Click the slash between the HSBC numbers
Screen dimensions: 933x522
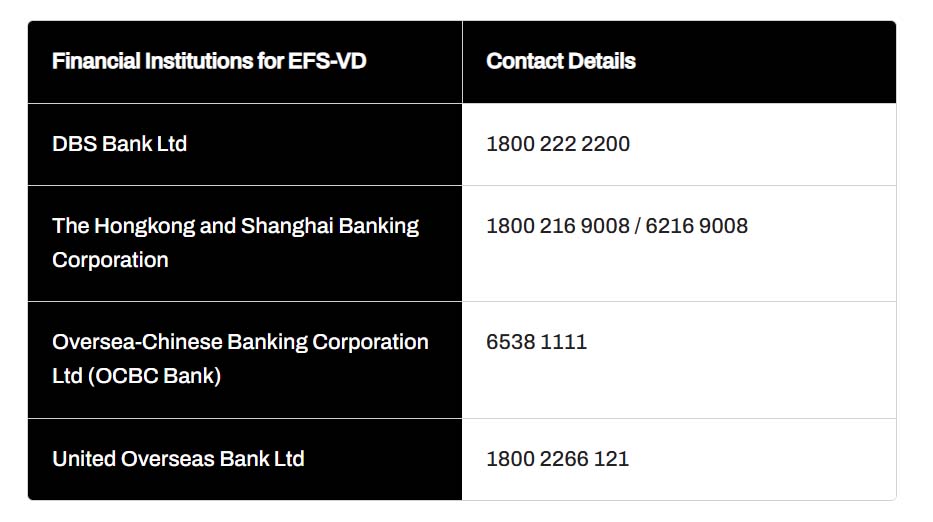pos(637,226)
